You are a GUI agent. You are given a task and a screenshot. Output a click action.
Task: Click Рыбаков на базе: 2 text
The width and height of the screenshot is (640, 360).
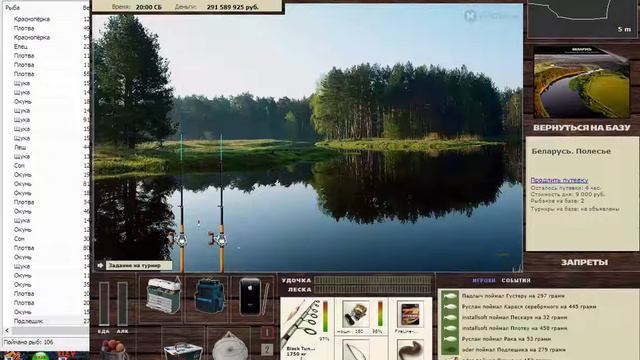click(557, 201)
